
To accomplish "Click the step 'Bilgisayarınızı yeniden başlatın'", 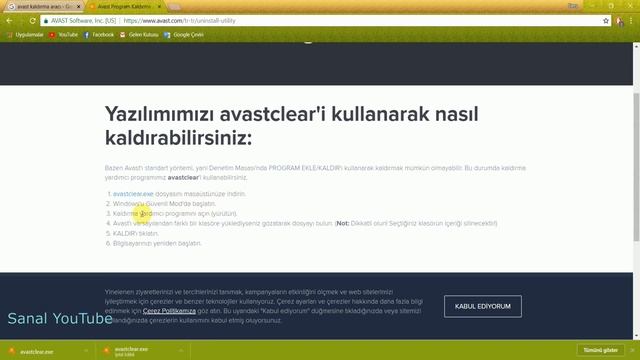I will pos(157,243).
